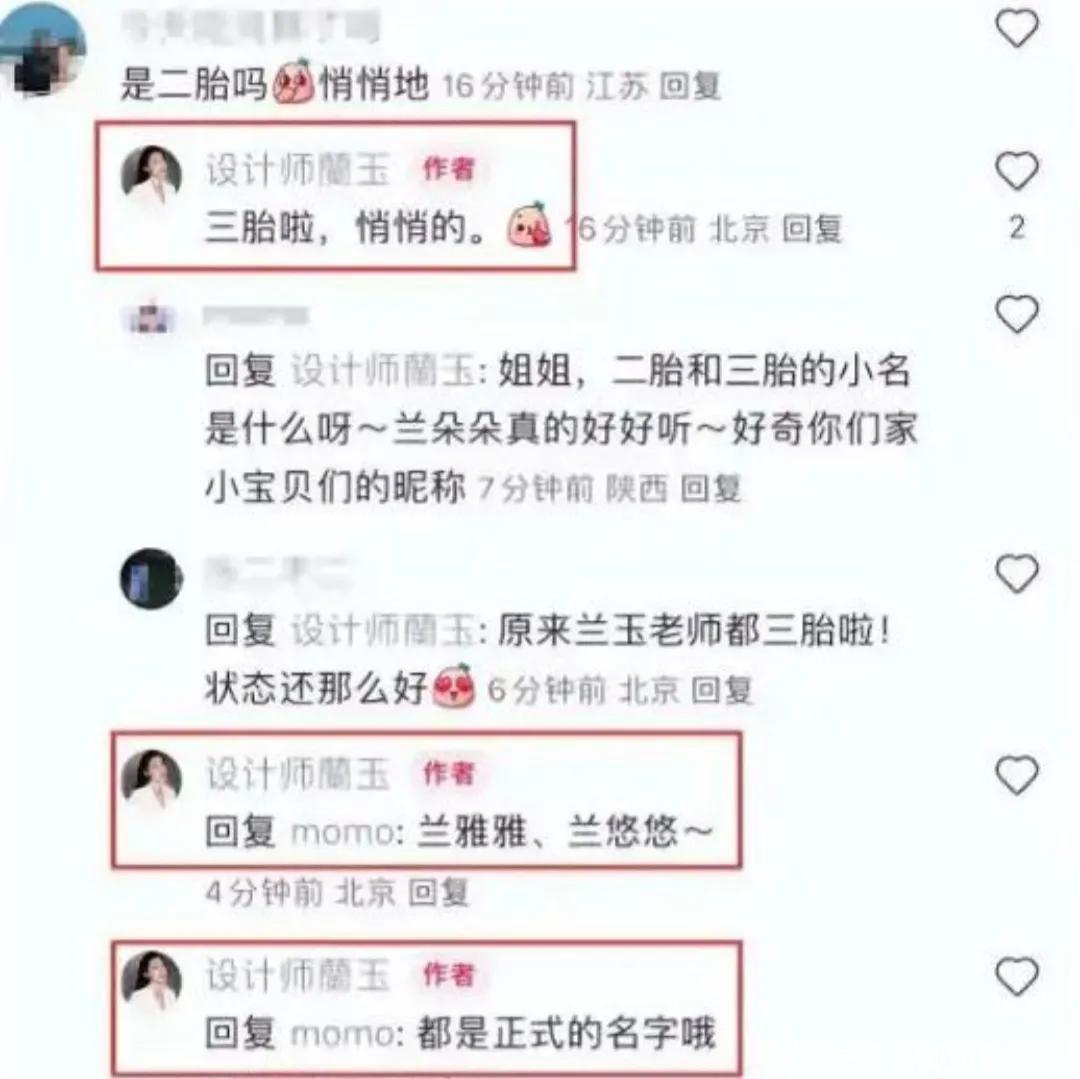The height and width of the screenshot is (1079, 1080).
Task: Open 设计师蘭玉 avatar on the last reply
Action: pos(152,981)
